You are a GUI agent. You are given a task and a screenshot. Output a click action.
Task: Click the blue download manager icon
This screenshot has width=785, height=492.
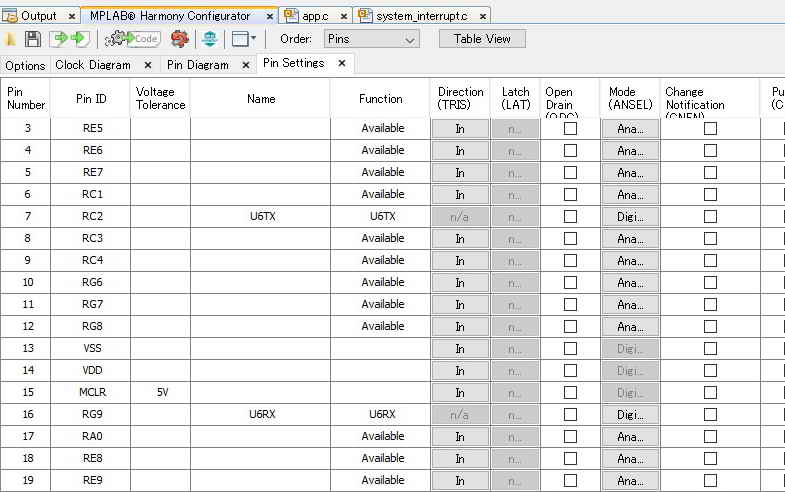point(210,39)
